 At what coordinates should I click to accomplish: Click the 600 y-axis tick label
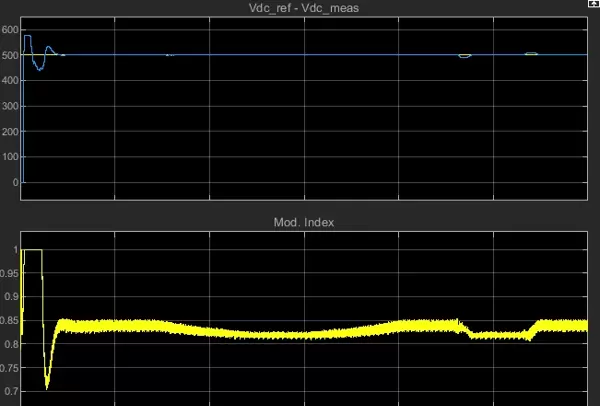point(9,30)
